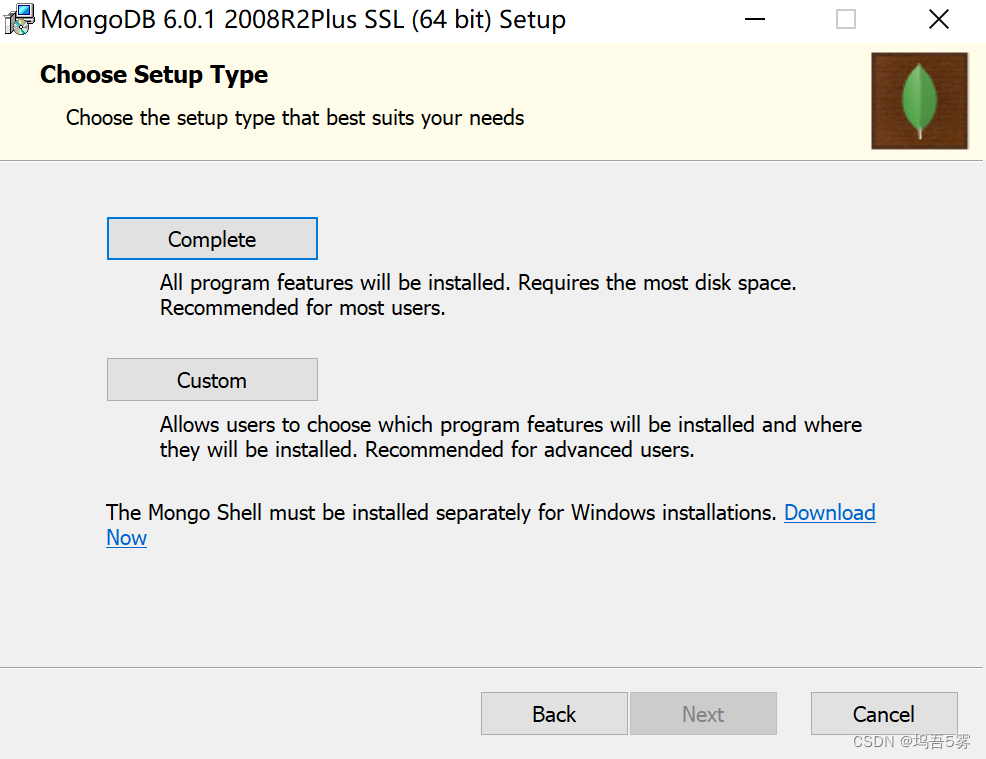Click the greyed-out Next button
Image resolution: width=986 pixels, height=759 pixels.
tap(703, 714)
